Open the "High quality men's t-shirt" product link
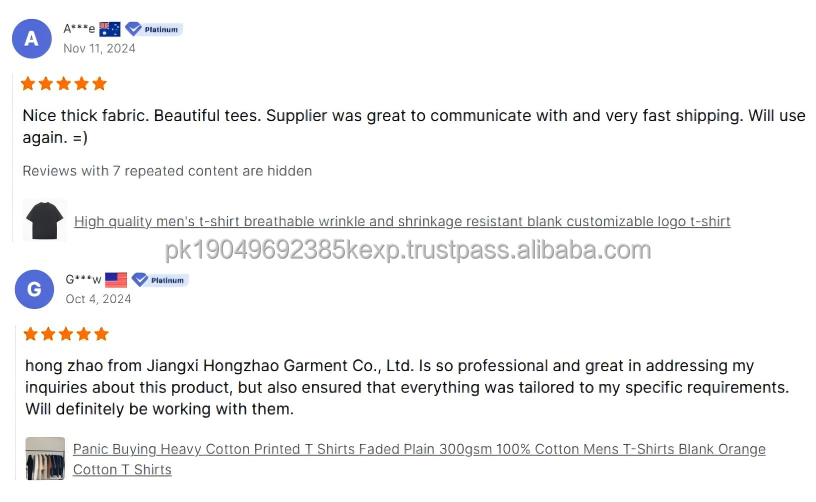The width and height of the screenshot is (816, 502). coord(402,221)
